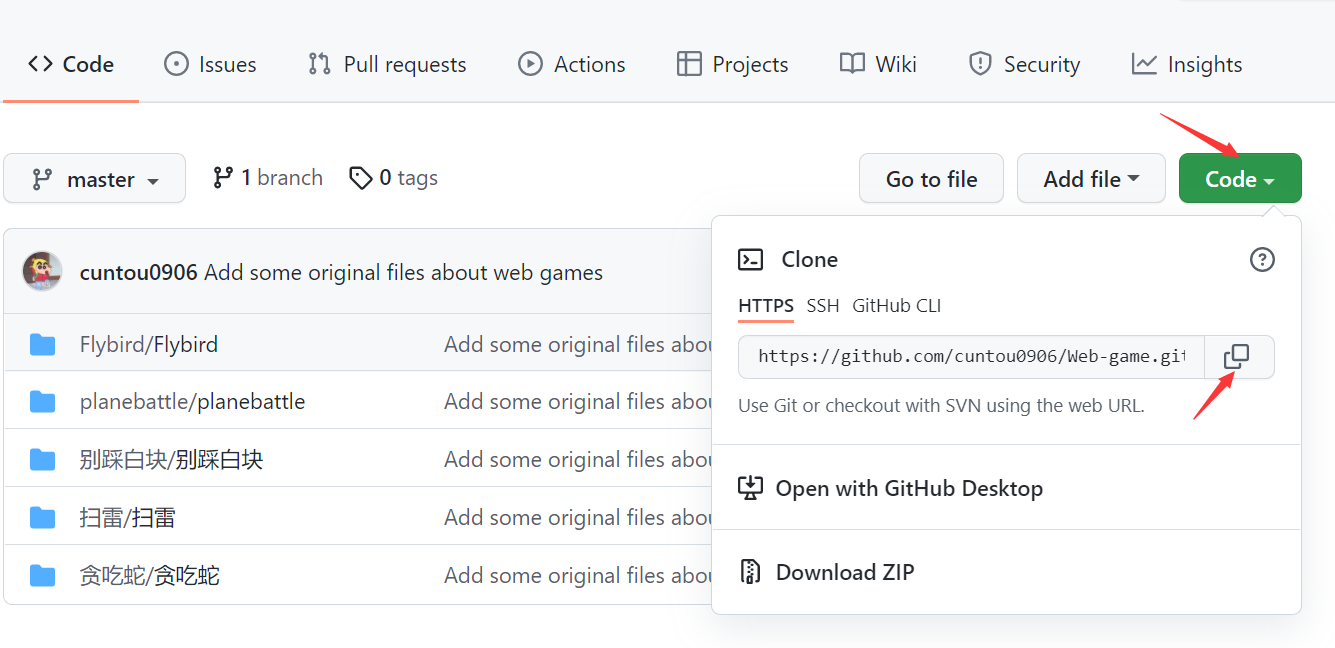Click cuntou0906's profile avatar
1335x648 pixels.
point(41,271)
